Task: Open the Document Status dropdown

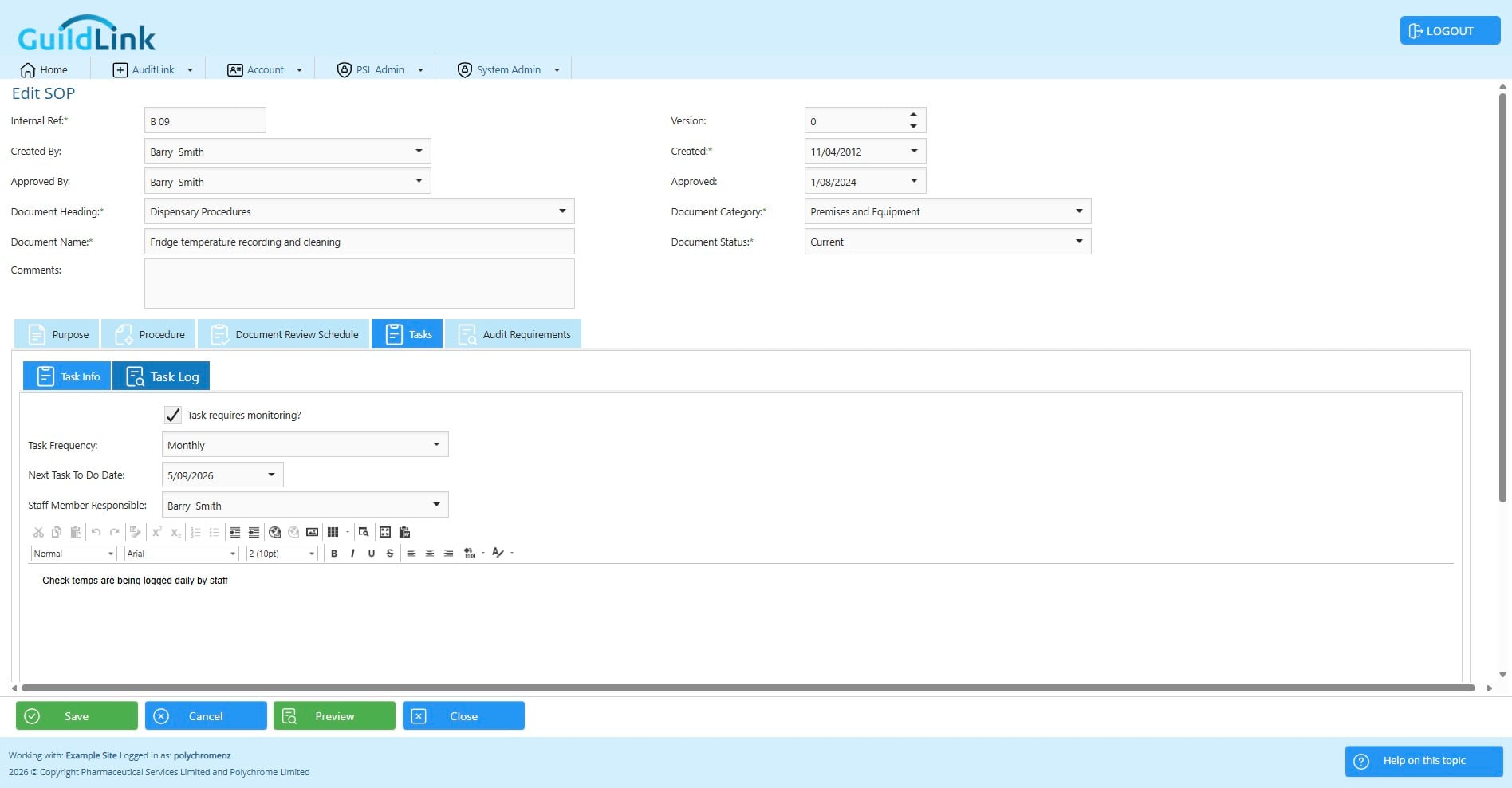Action: (1079, 241)
